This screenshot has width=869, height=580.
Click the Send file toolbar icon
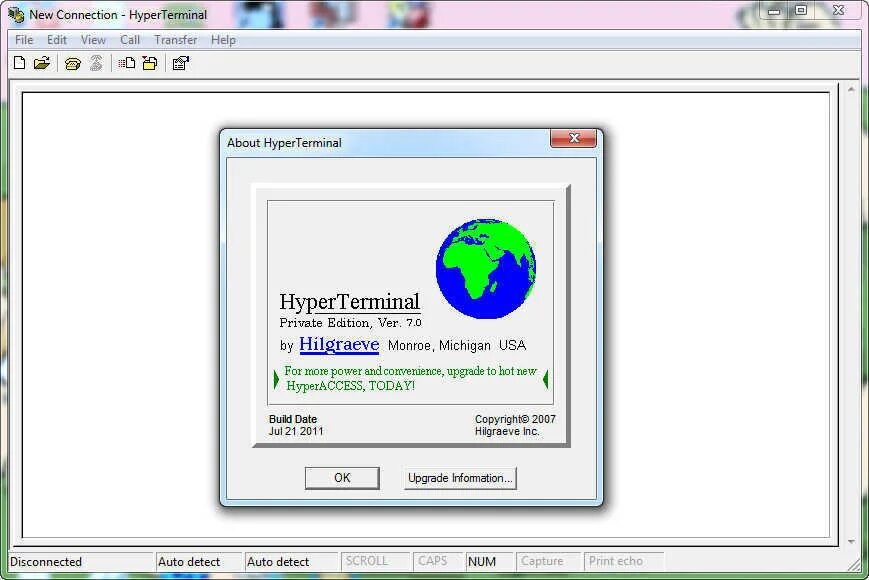pyautogui.click(x=127, y=63)
